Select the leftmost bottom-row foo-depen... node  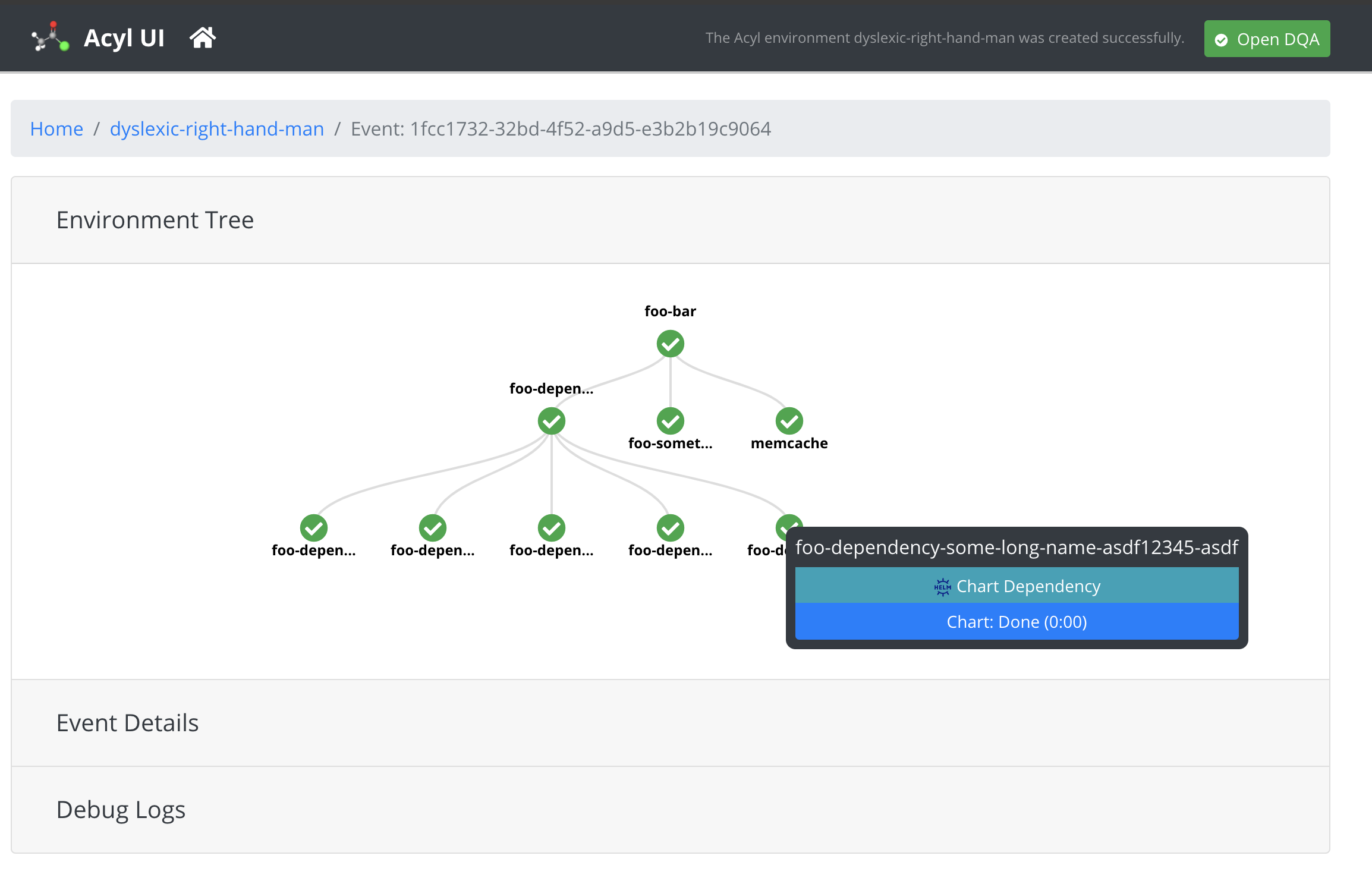tap(313, 528)
